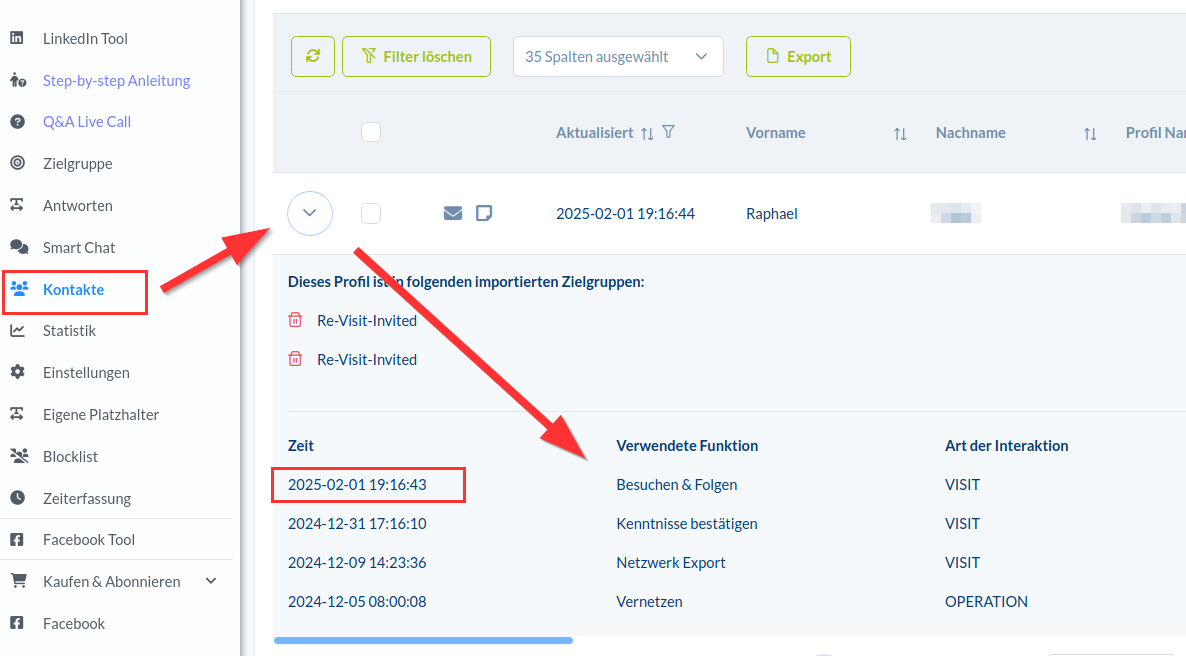
Task: Check the checkbox in Raphael's row
Action: (x=371, y=213)
